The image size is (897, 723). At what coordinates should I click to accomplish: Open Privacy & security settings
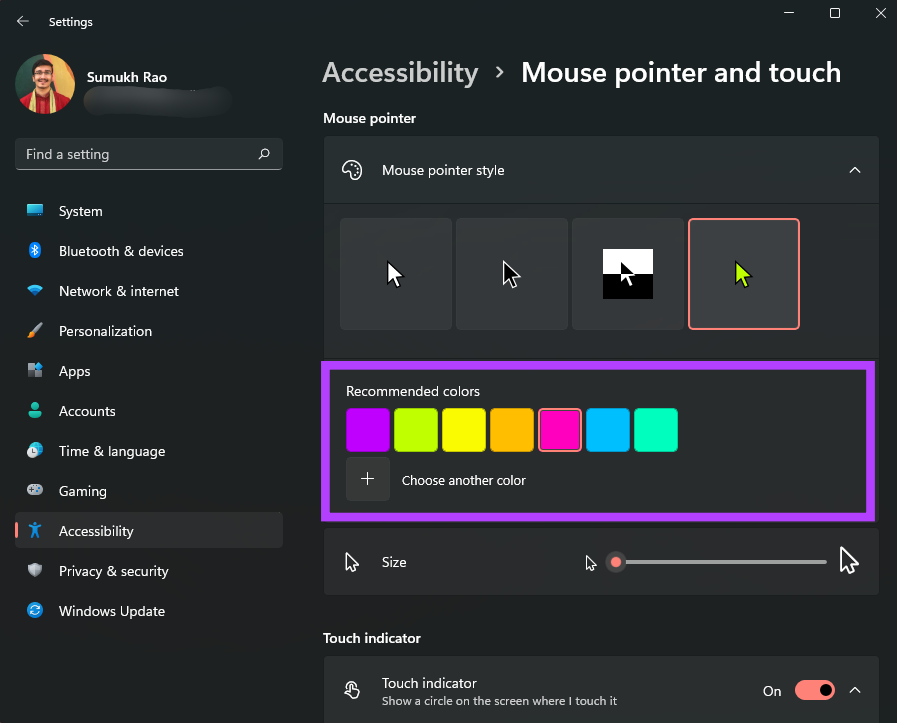click(x=37, y=571)
